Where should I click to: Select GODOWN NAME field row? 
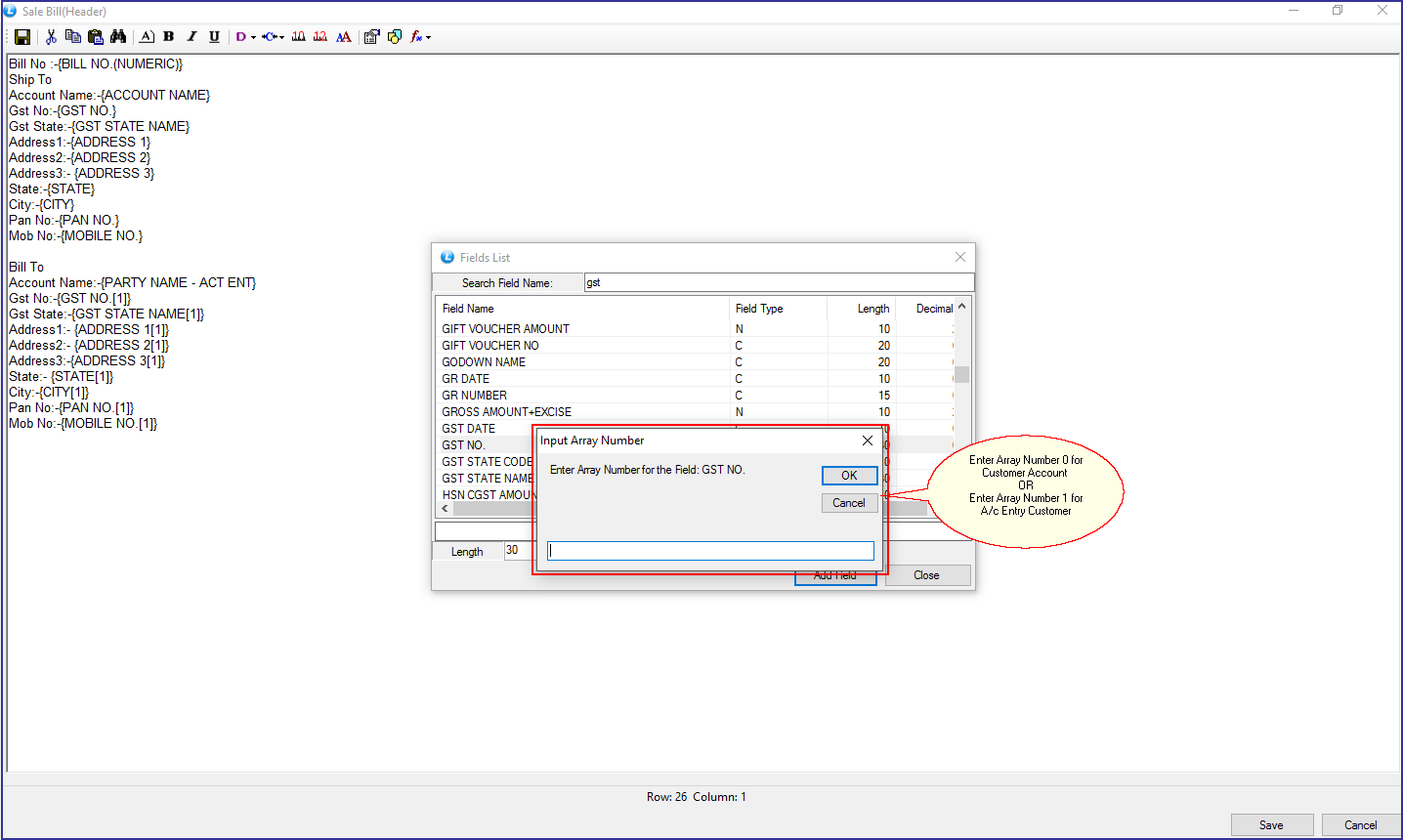pos(696,362)
